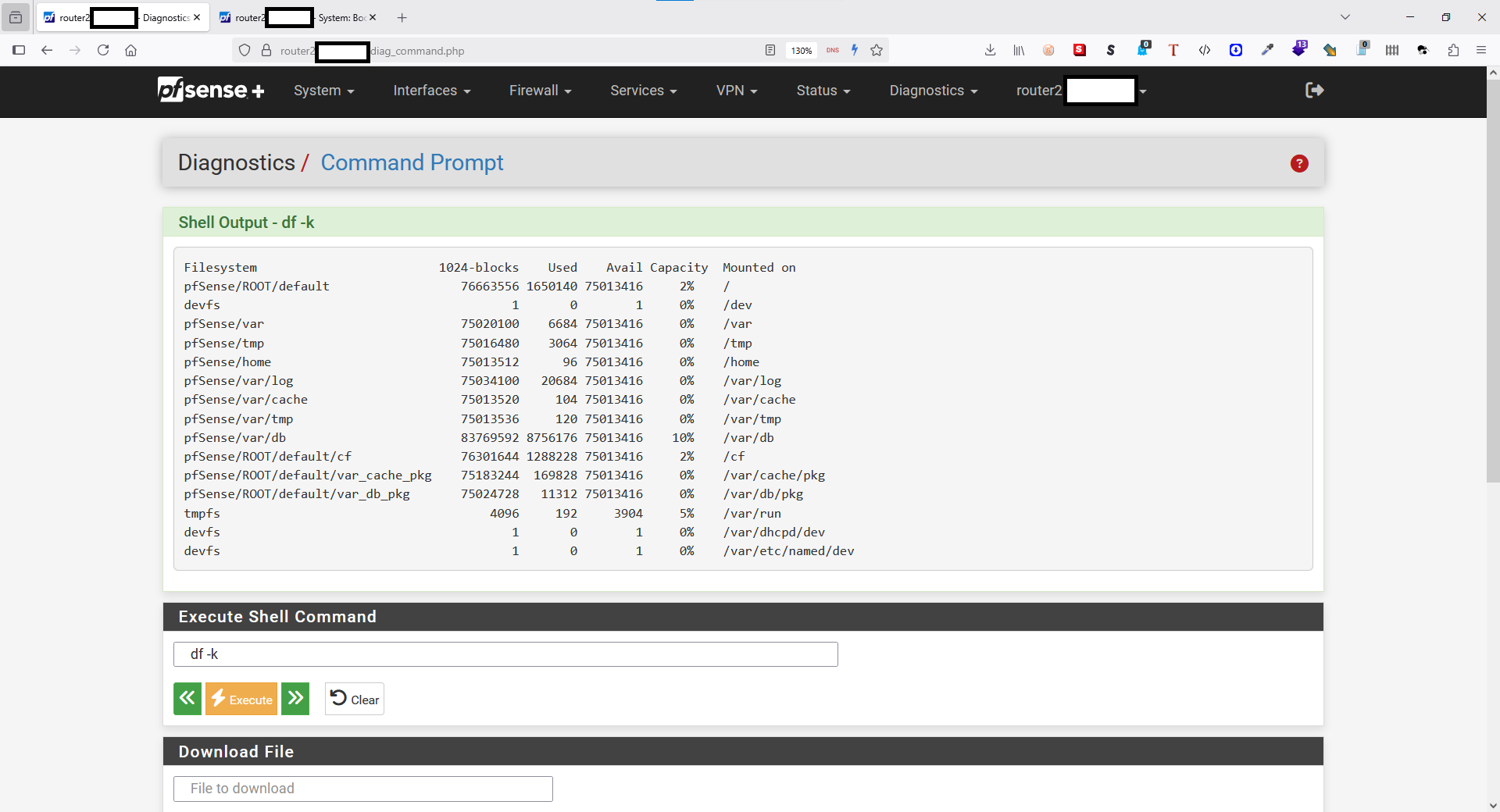The width and height of the screenshot is (1500, 812).
Task: Open the list-all-tabs dropdown arrow
Action: (1345, 17)
